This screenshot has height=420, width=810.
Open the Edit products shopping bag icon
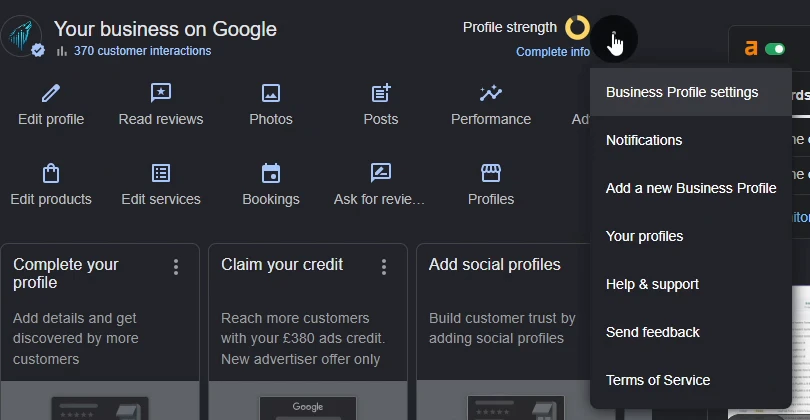[x=51, y=173]
